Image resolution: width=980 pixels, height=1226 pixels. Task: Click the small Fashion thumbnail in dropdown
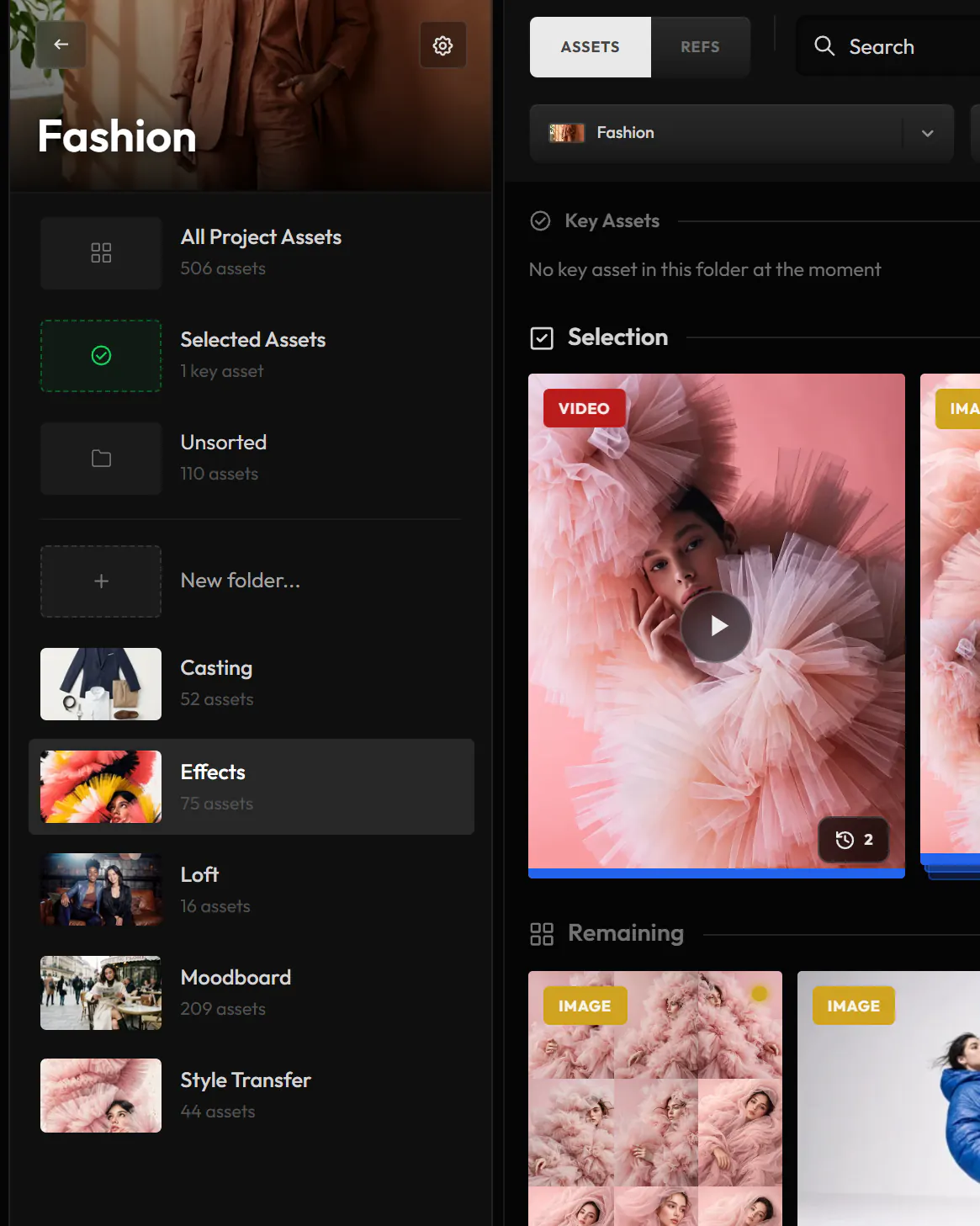tap(567, 133)
